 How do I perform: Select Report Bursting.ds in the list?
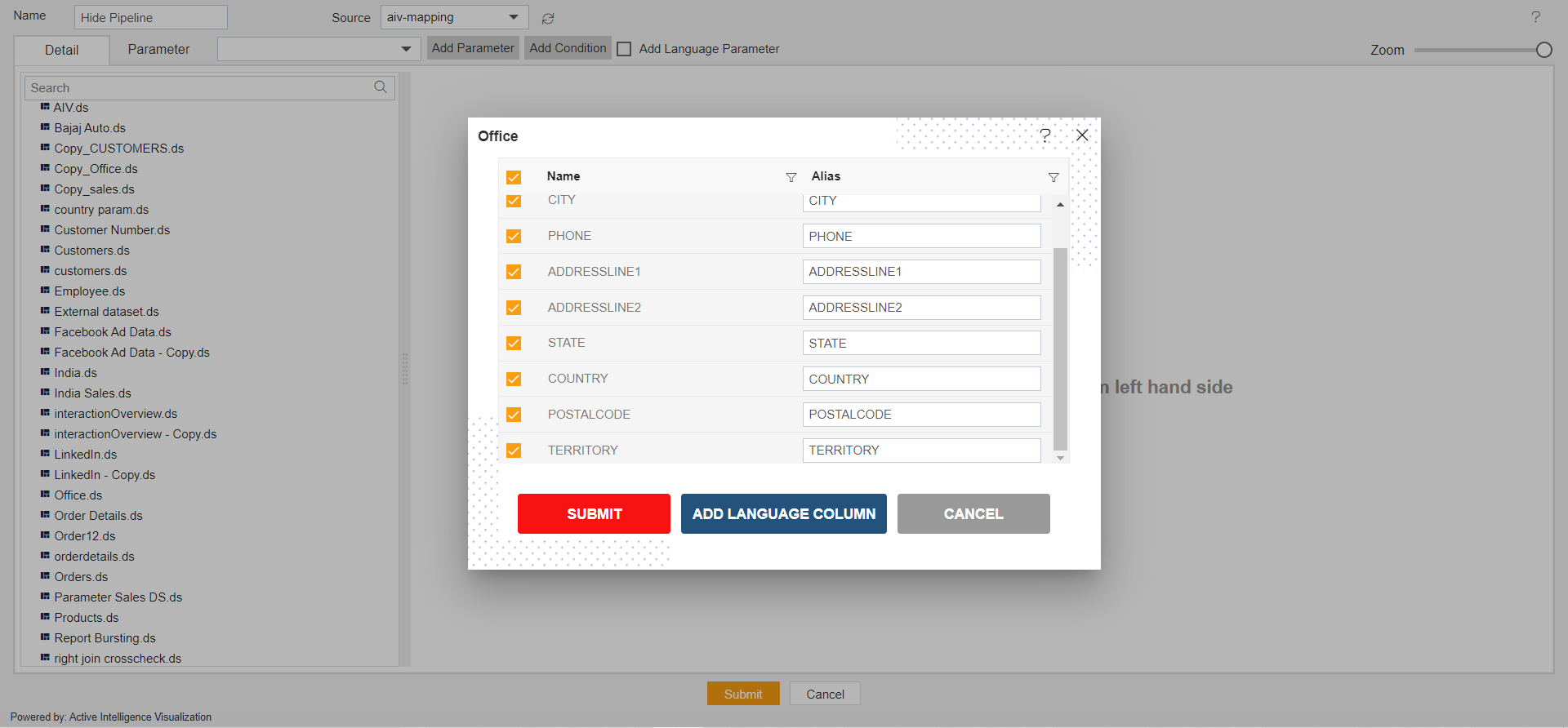tap(105, 638)
